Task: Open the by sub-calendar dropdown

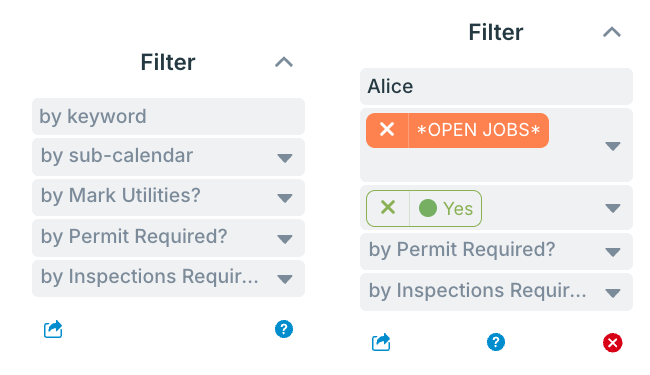Action: click(168, 157)
